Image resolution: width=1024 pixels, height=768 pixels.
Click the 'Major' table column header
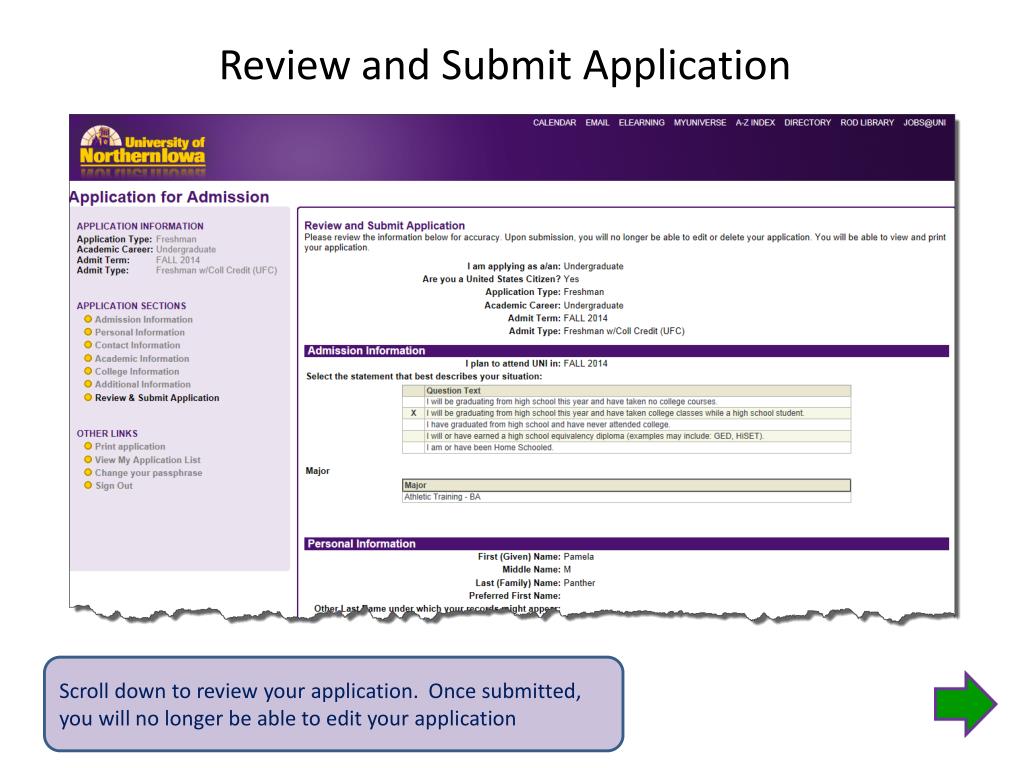pos(626,485)
